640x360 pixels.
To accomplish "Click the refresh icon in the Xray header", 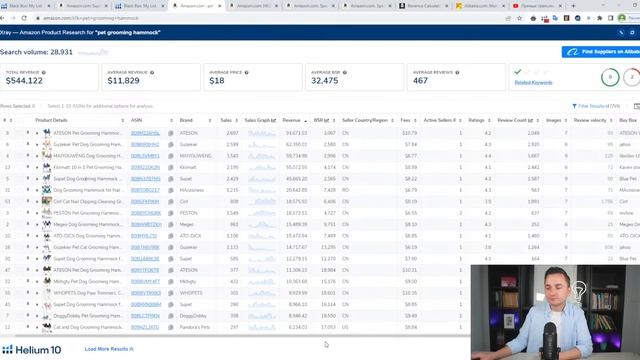I will [632, 33].
